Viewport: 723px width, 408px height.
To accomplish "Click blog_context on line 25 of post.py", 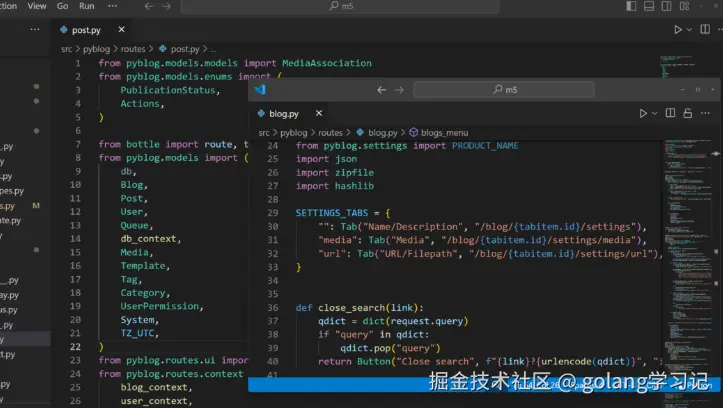I will point(154,387).
